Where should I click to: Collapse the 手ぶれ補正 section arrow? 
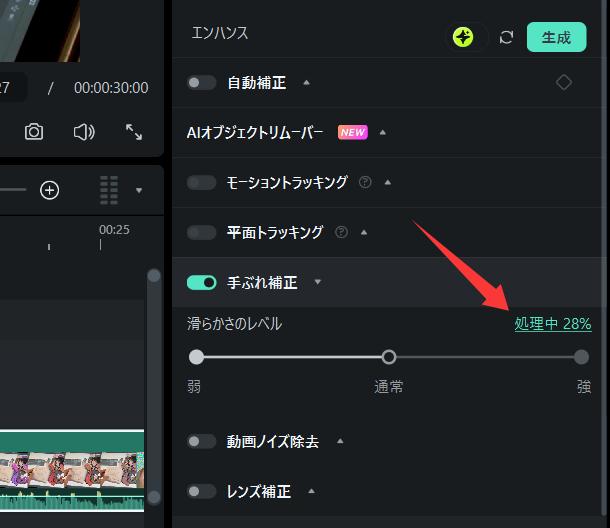click(318, 282)
